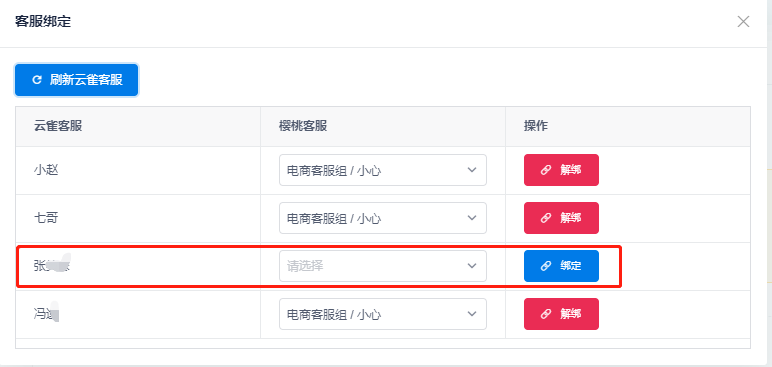
Task: Click the 刷新云雀客服 button
Action: [76, 80]
